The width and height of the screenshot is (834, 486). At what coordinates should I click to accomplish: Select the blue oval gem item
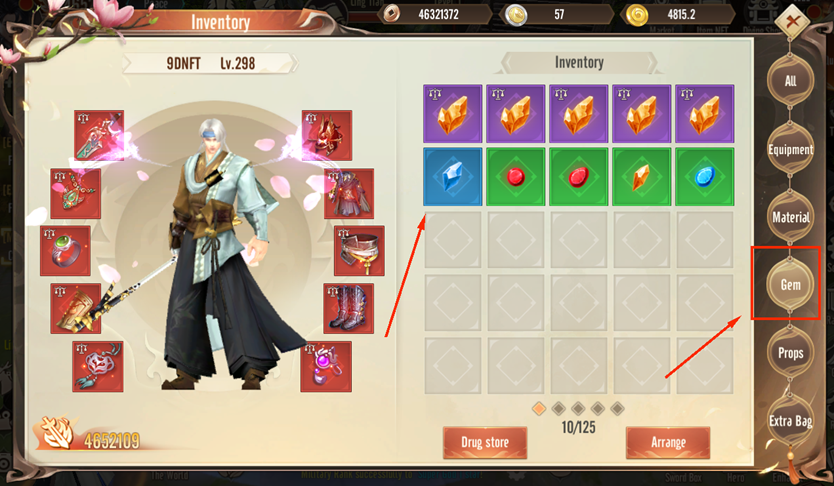704,177
